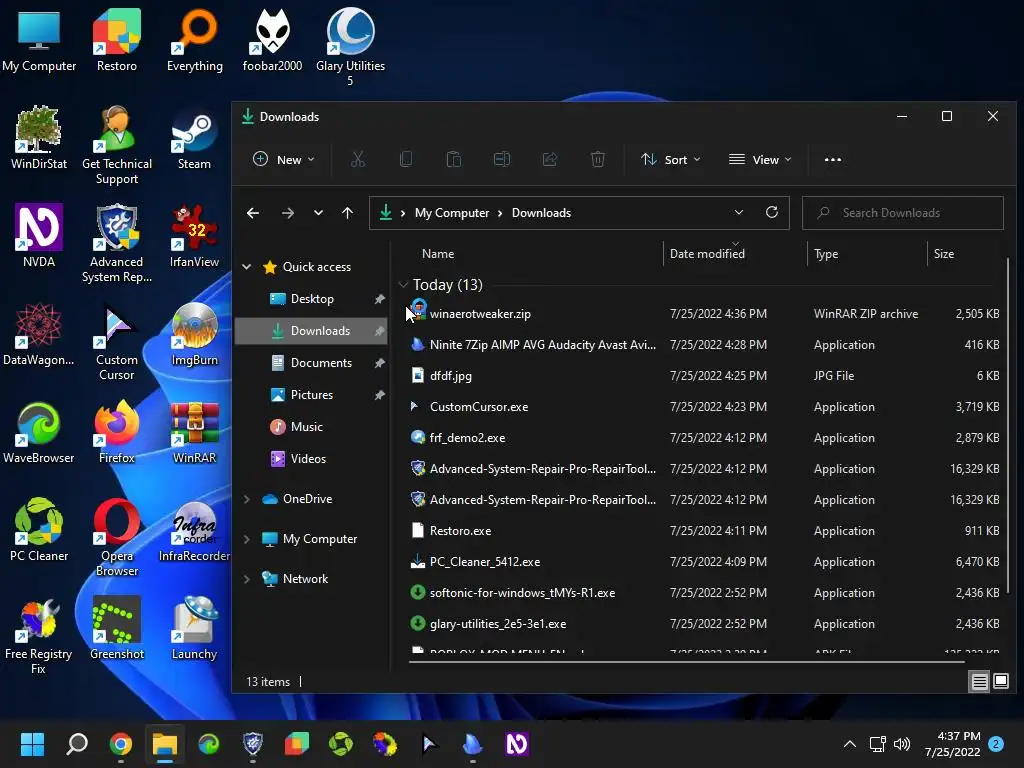Image resolution: width=1024 pixels, height=768 pixels.
Task: Open the See more ellipsis menu
Action: coord(833,159)
